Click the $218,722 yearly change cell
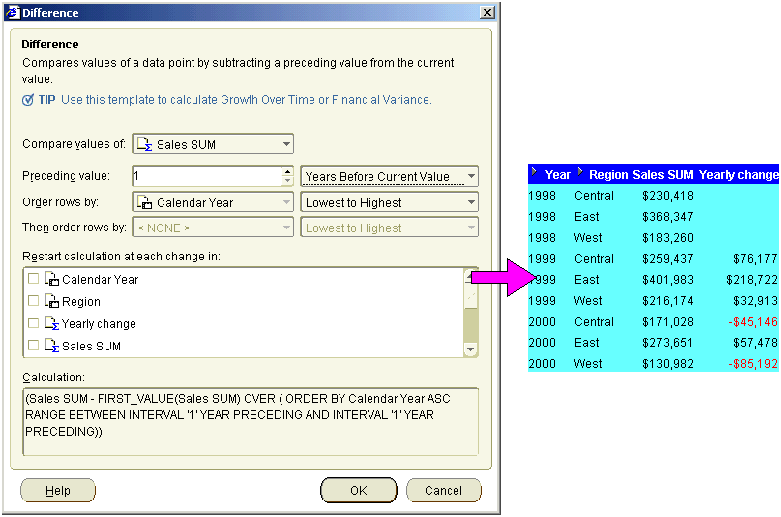This screenshot has width=781, height=517. pyautogui.click(x=752, y=280)
